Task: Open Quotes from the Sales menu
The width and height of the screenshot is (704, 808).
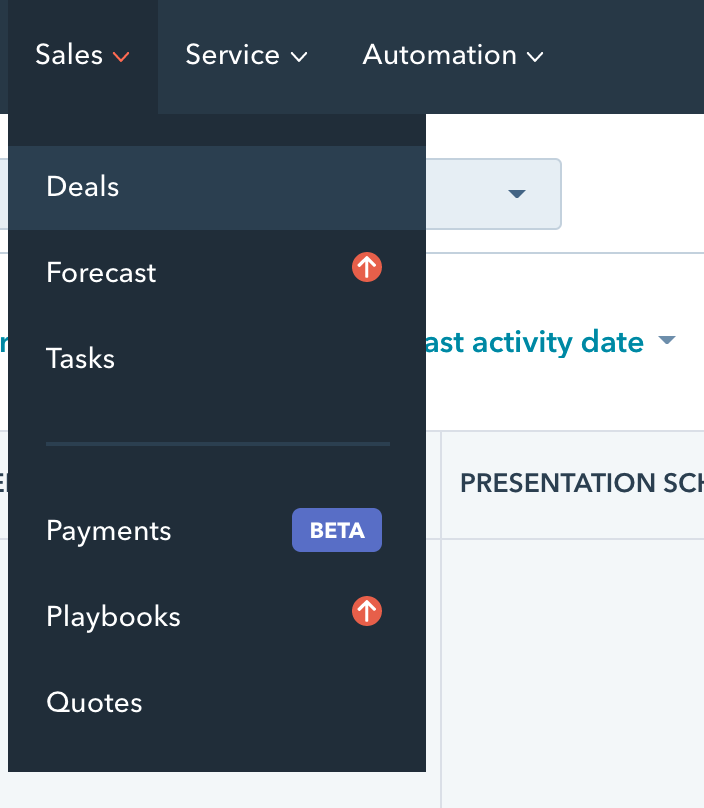Action: click(x=217, y=703)
